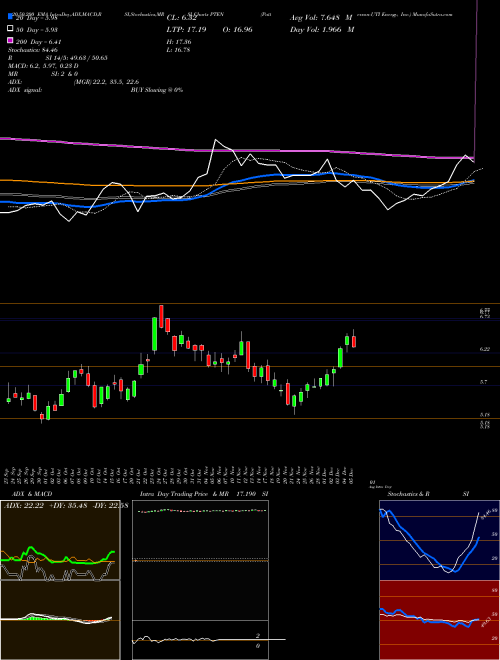Open the intraday trading price chart
The image size is (500, 660).
point(200,560)
